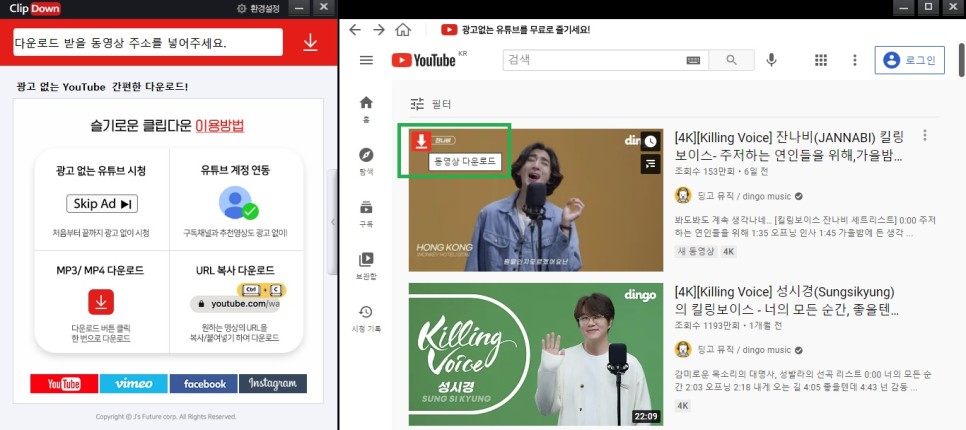
Task: Open the browser home page
Action: point(403,30)
